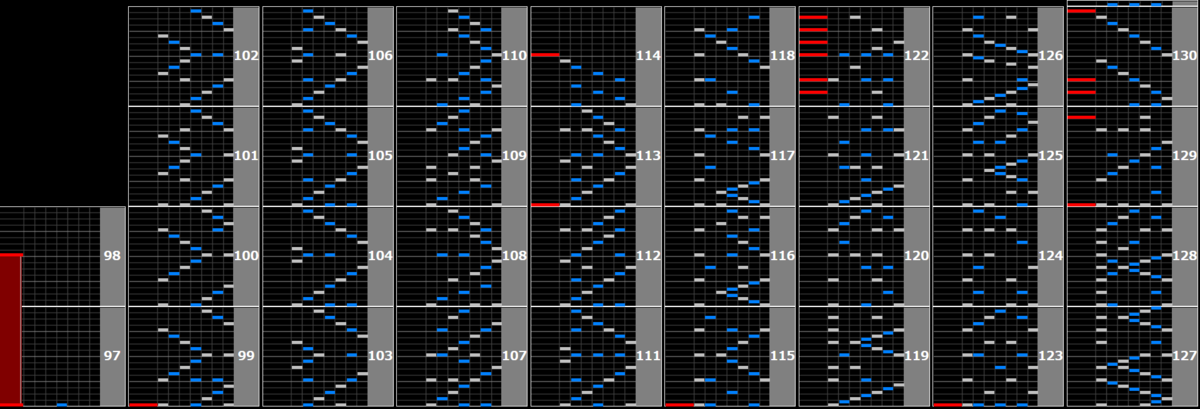Click the measure number 100 label
The height and width of the screenshot is (409, 1200).
pyautogui.click(x=246, y=256)
